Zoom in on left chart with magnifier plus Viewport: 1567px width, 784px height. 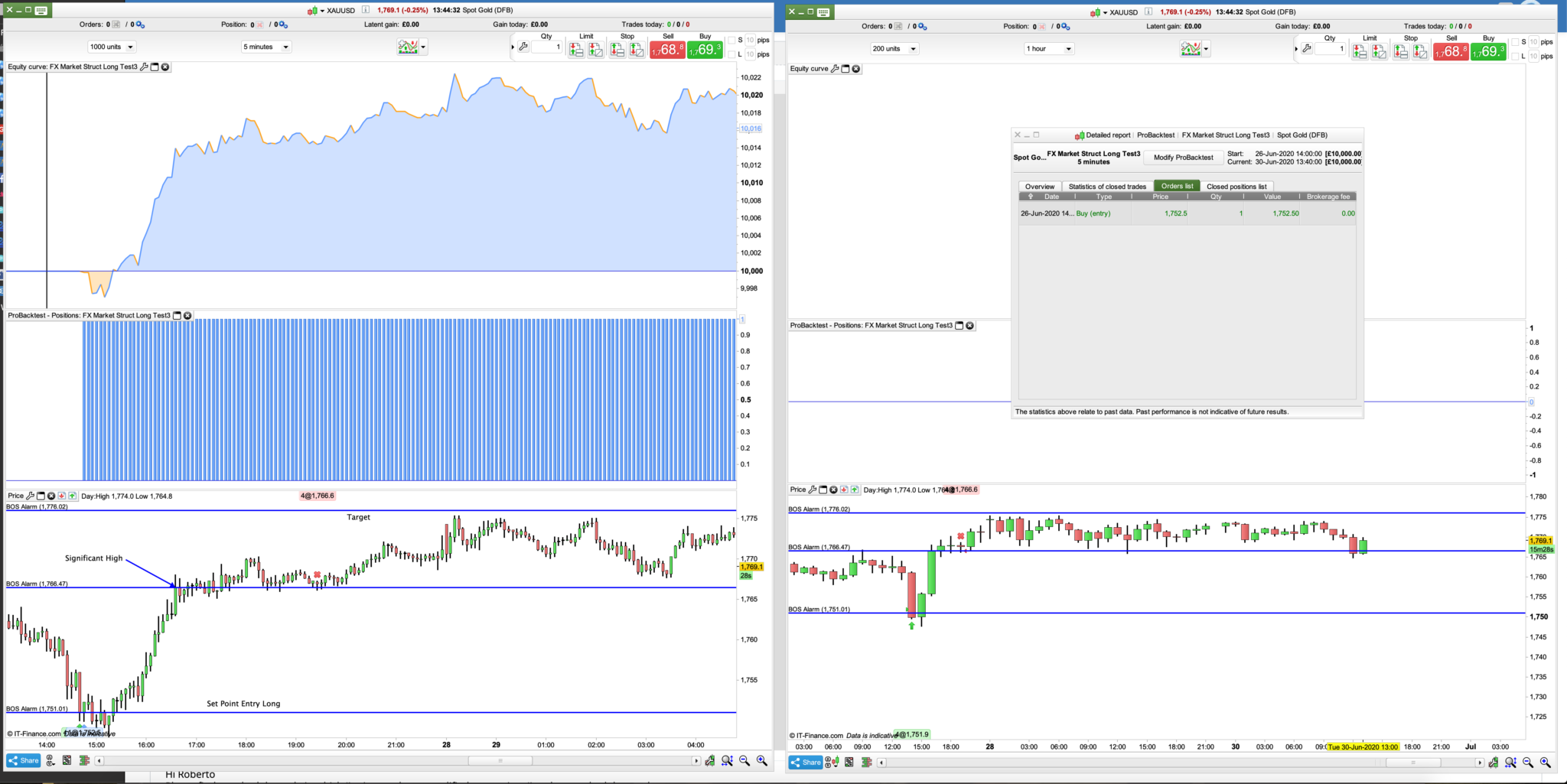point(762,760)
